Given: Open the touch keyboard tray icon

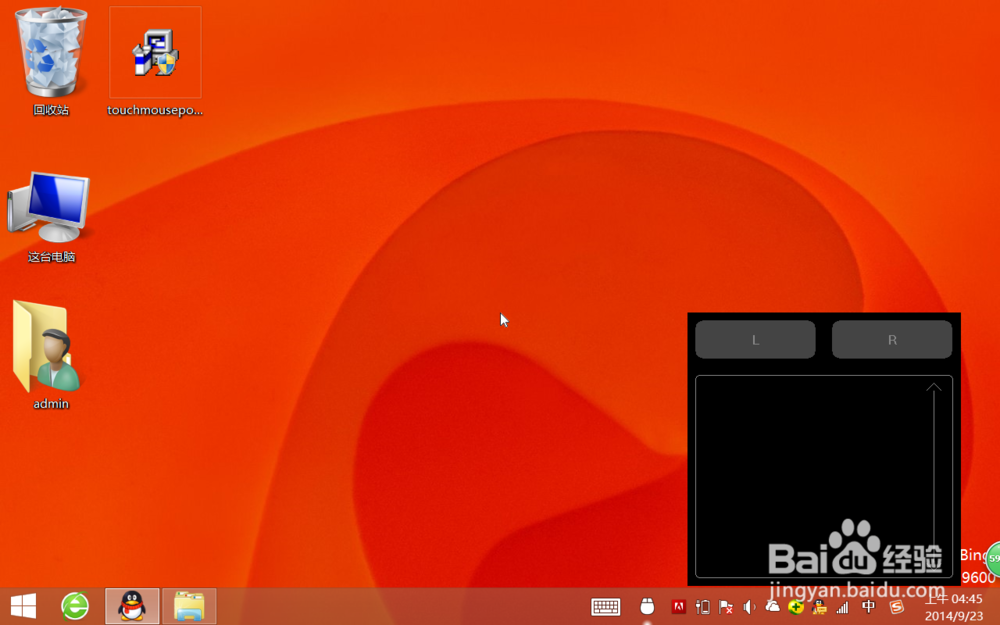Looking at the screenshot, I should click(x=605, y=607).
